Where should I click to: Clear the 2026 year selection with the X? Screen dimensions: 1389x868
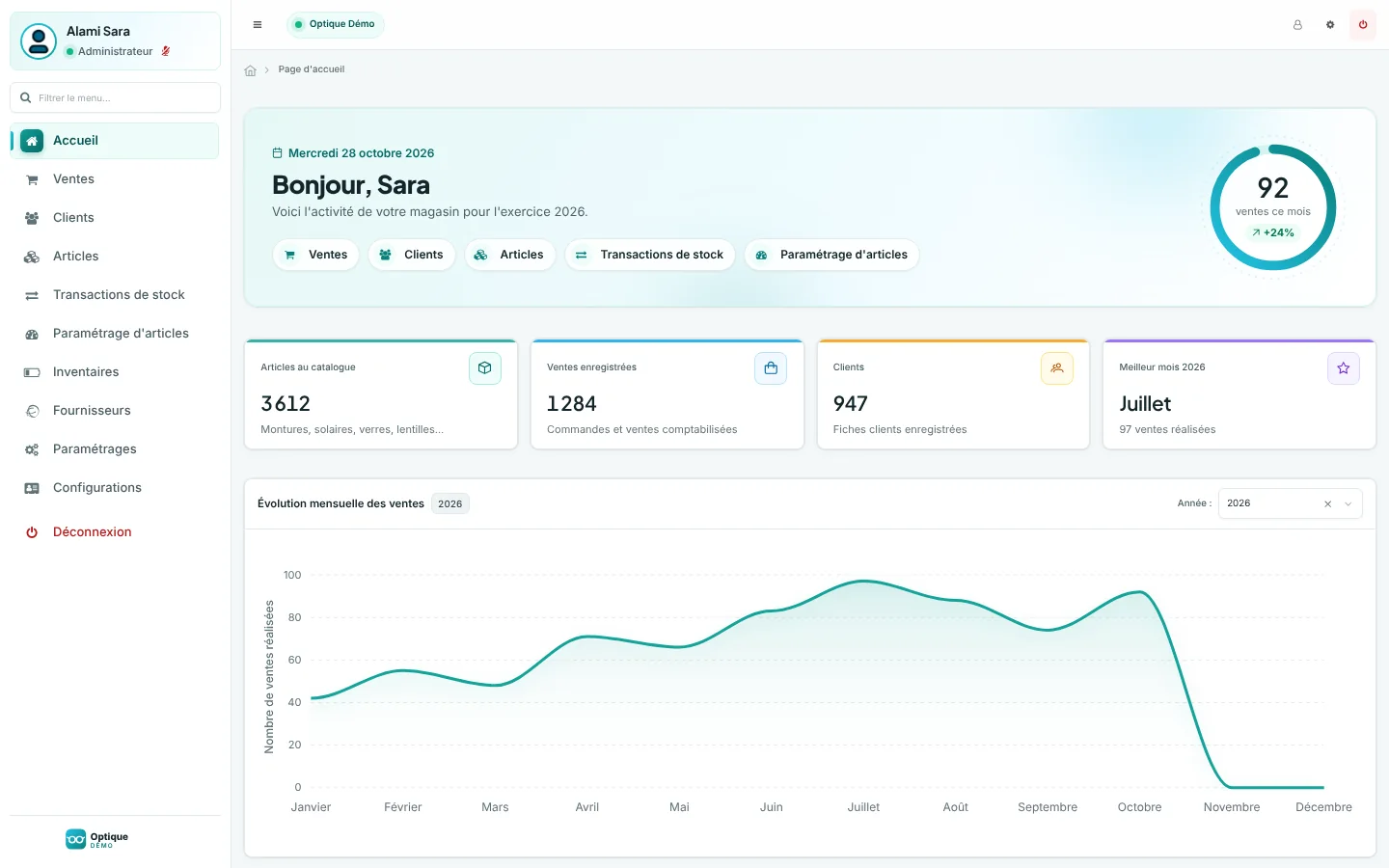(1328, 504)
